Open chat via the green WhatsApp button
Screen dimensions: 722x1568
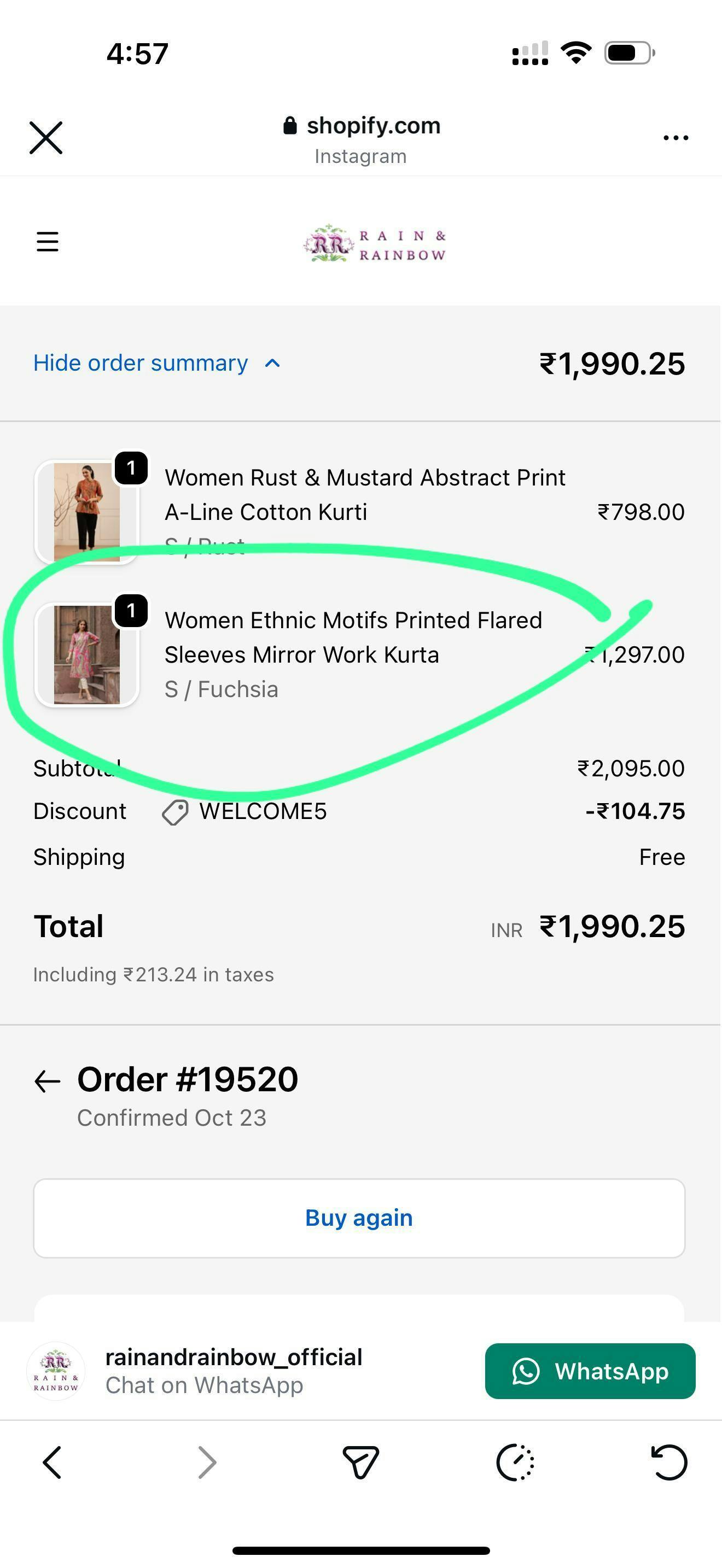[590, 1371]
